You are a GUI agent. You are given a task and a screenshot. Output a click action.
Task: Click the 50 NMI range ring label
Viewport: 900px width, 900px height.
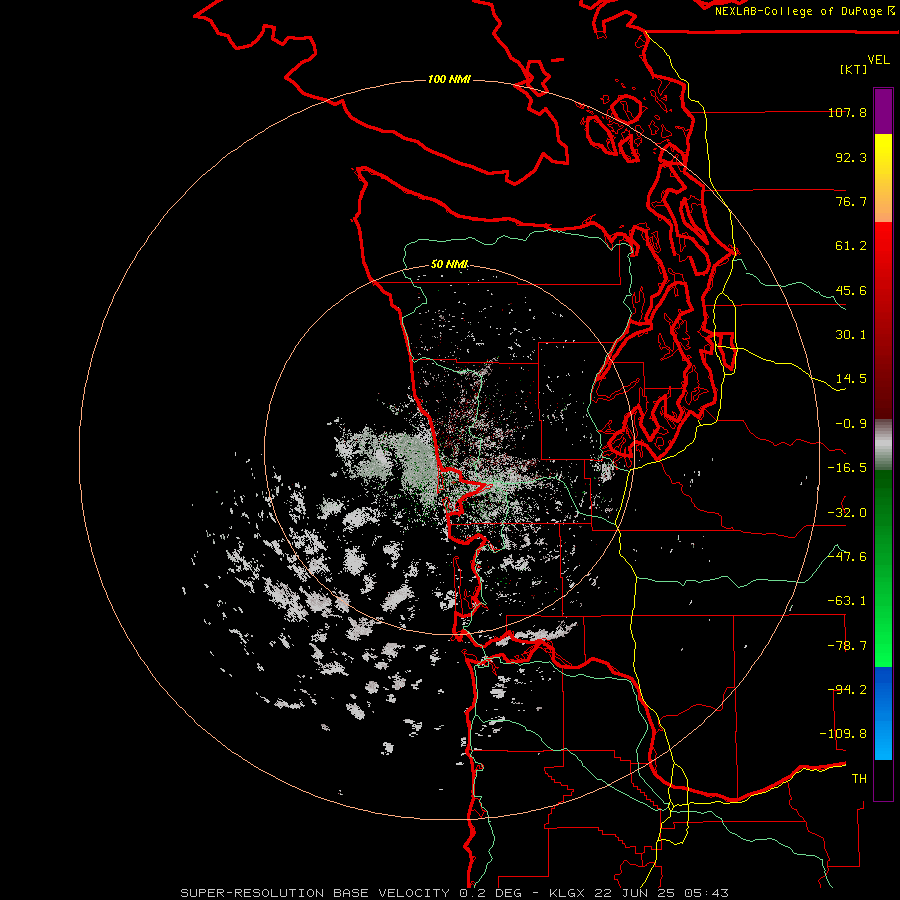(449, 265)
